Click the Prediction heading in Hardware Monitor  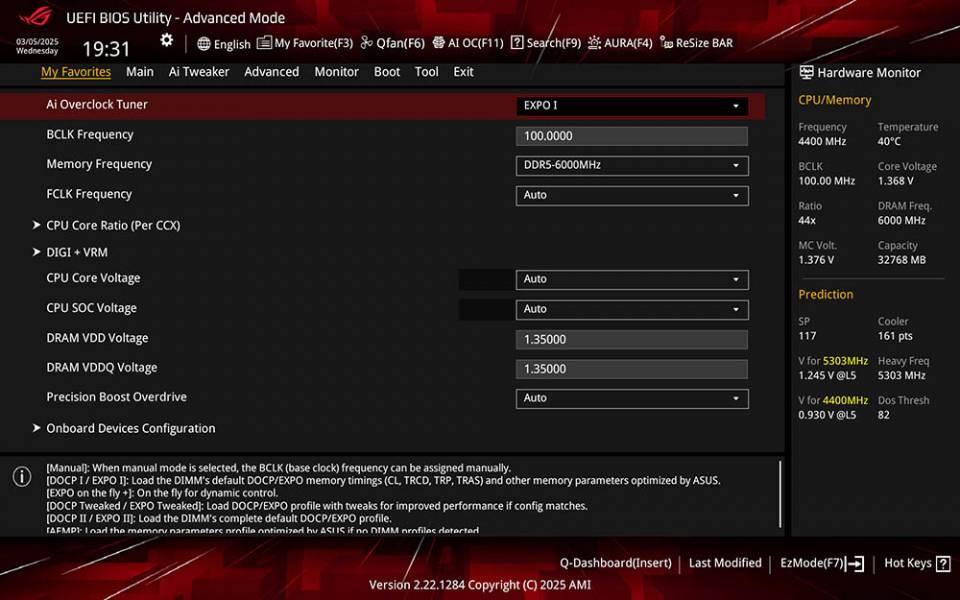(x=825, y=294)
